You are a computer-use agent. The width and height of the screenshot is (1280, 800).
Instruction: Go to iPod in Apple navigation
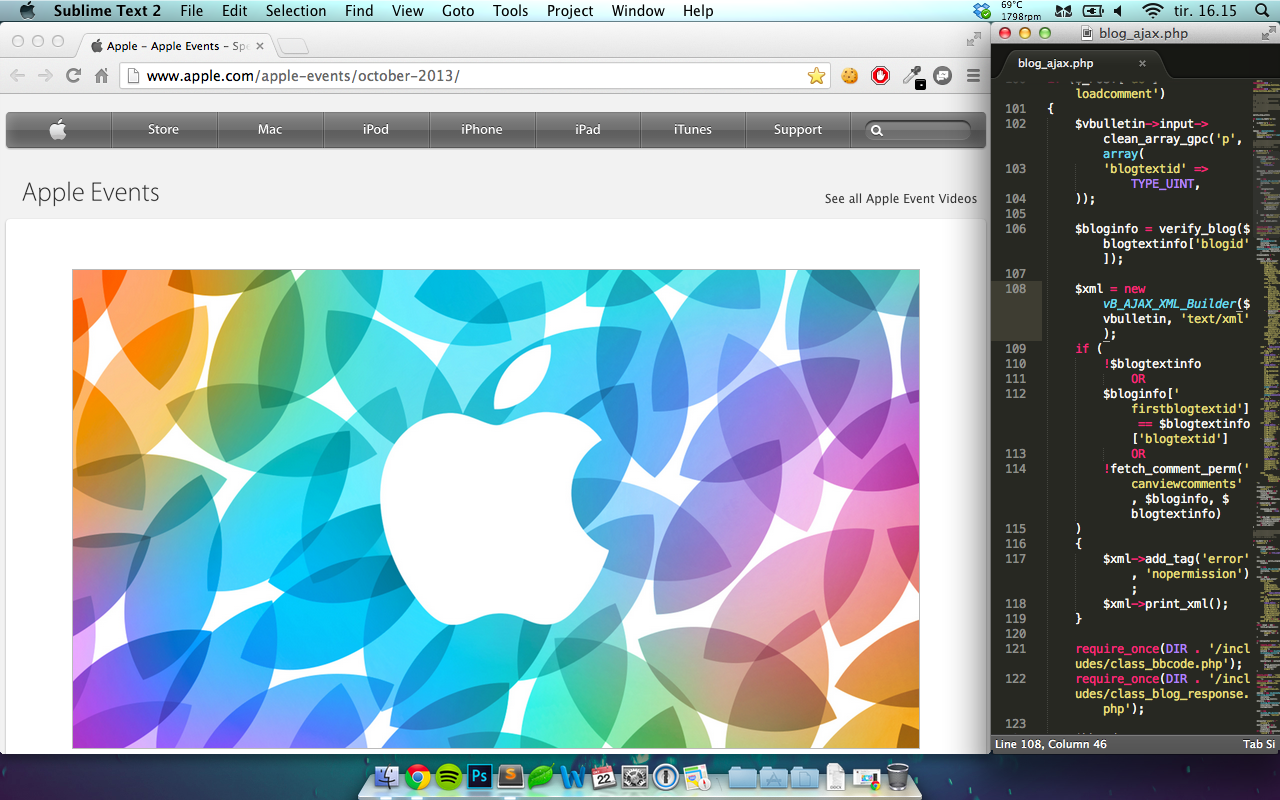tap(376, 129)
